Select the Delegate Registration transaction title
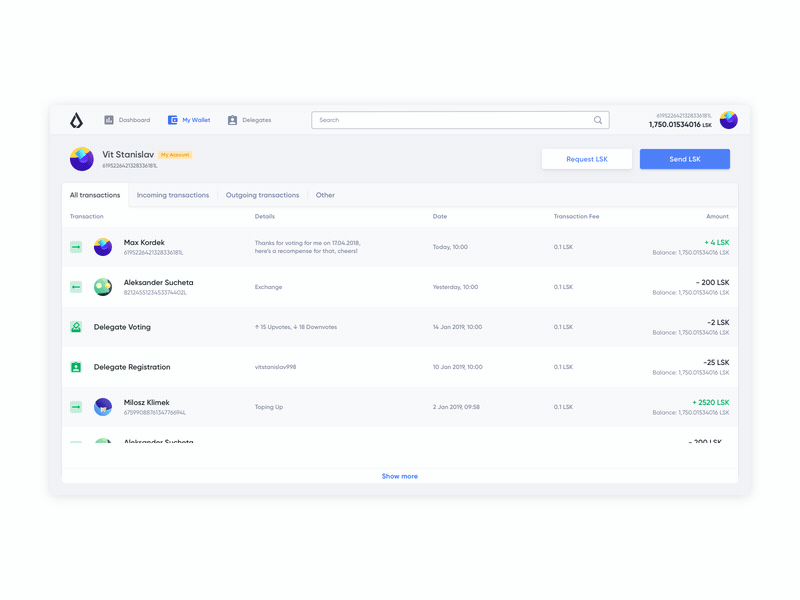Screen dimensions: 800x600 (132, 367)
